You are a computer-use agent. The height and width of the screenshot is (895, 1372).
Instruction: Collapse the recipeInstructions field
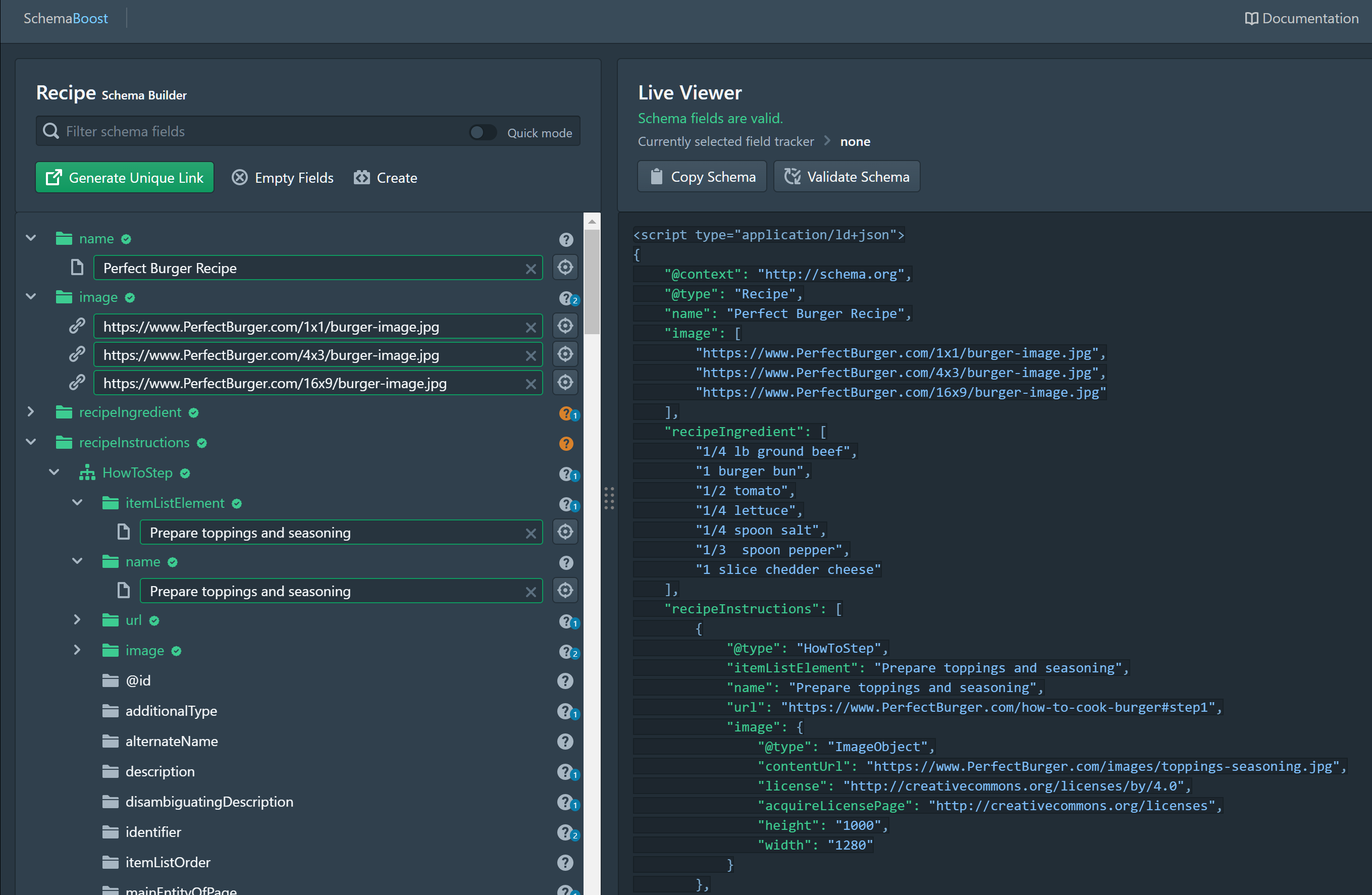(31, 442)
